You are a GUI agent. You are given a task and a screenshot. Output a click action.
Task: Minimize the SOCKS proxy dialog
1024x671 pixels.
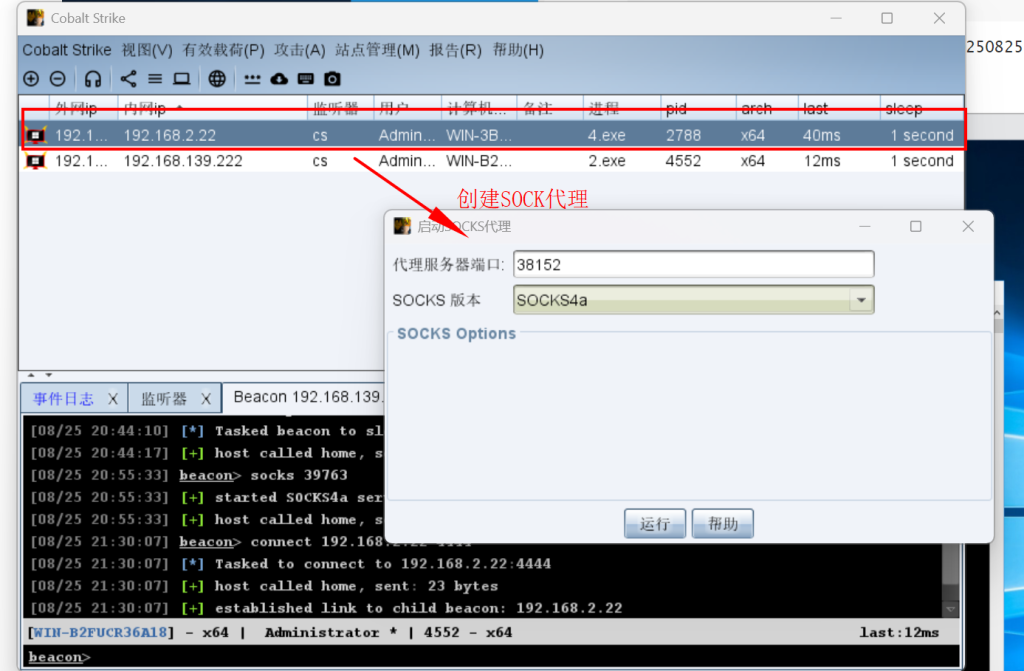(865, 226)
